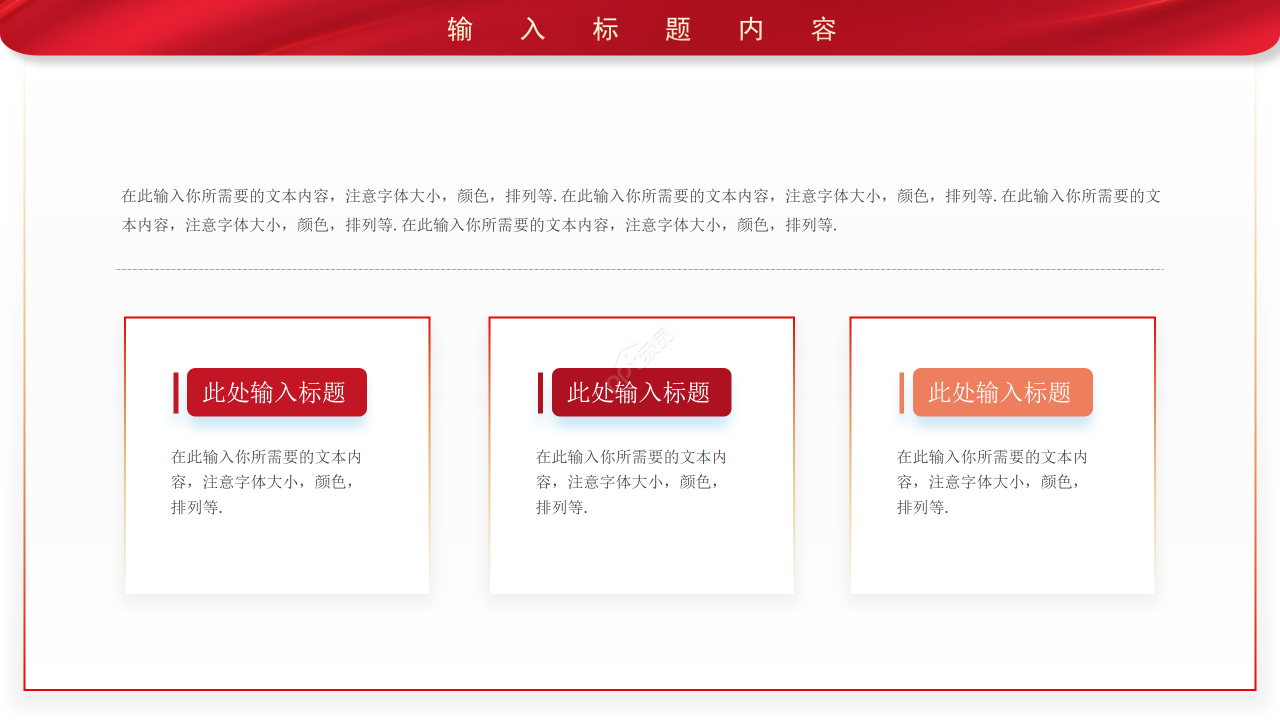Select the intro paragraph above the dashed line
This screenshot has height=720, width=1280.
pyautogui.click(x=641, y=210)
